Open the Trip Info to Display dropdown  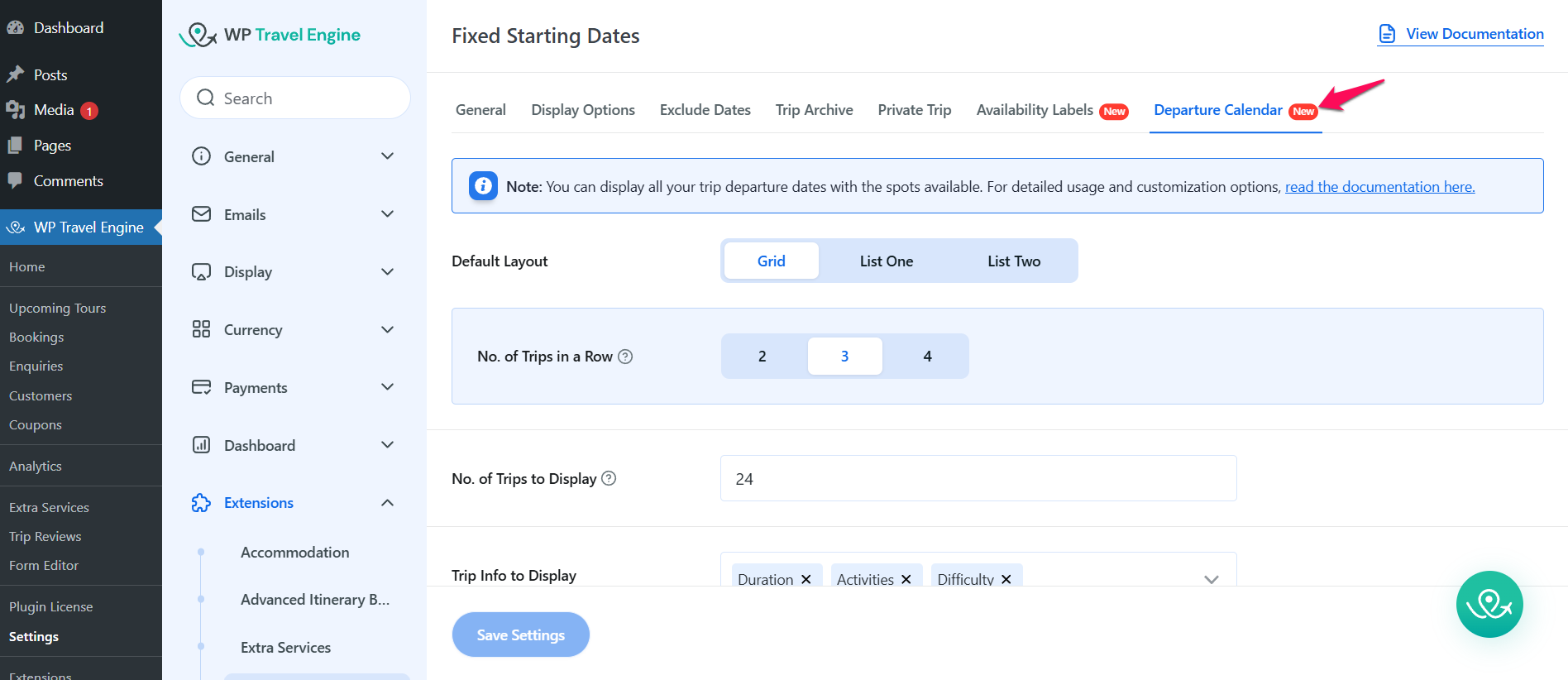1211,579
